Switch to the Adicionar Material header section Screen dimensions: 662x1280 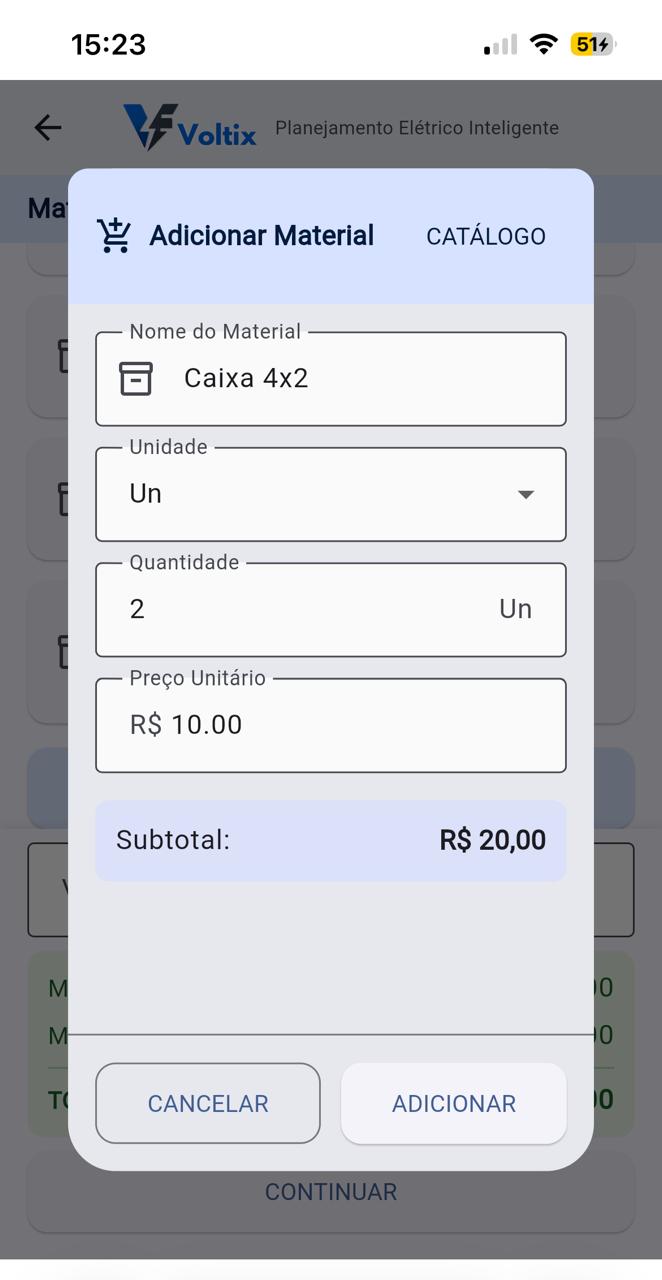[261, 235]
